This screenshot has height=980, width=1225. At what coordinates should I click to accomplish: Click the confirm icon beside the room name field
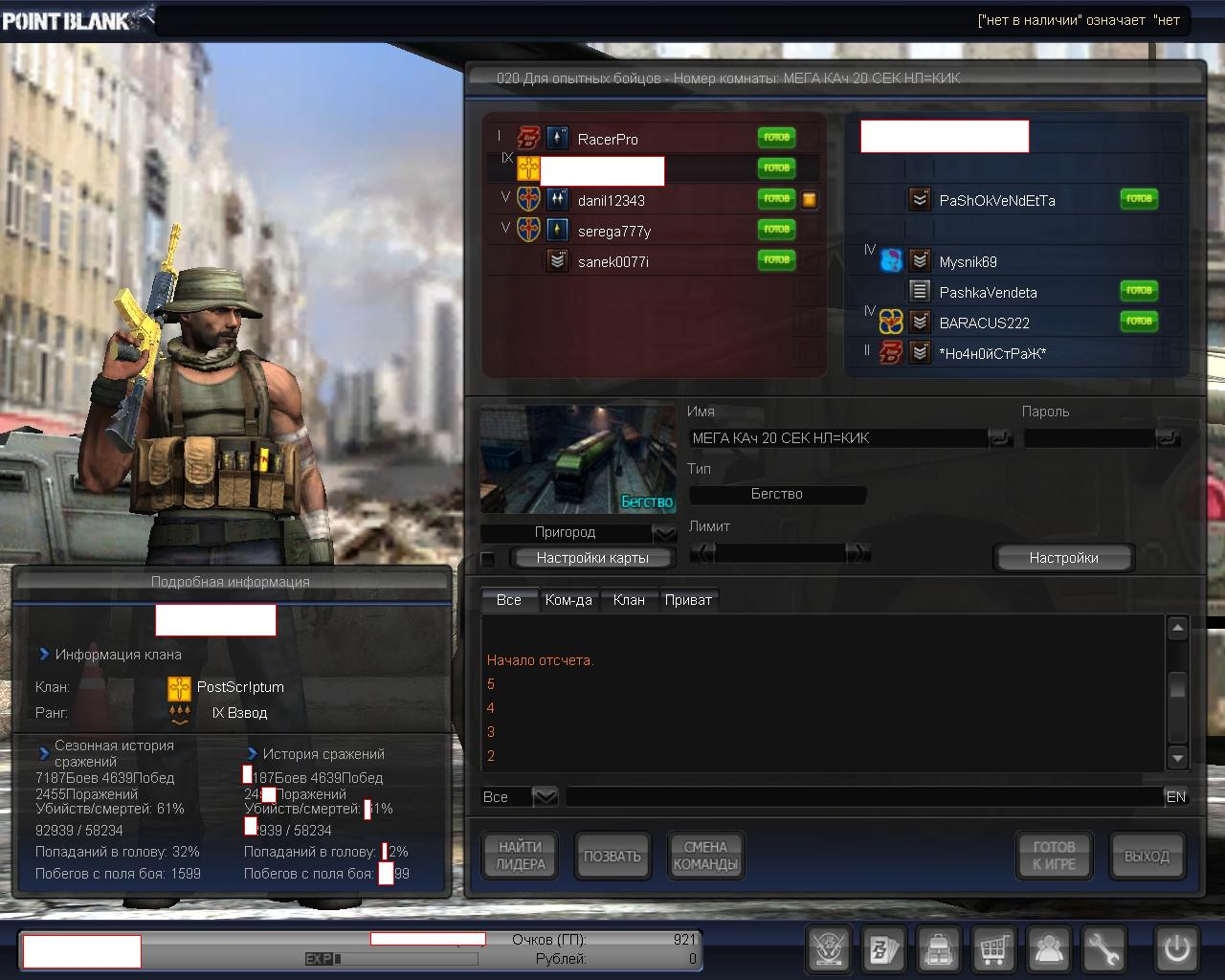(1000, 438)
